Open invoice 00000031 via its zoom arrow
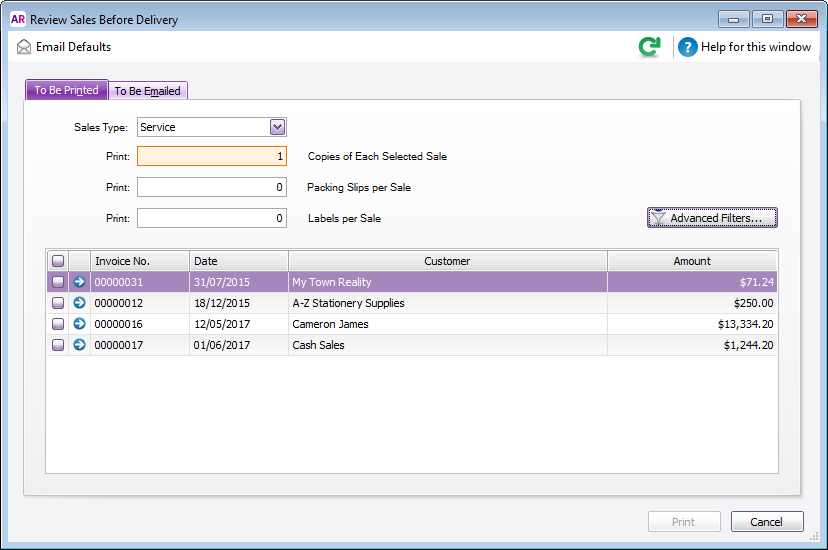Image resolution: width=828 pixels, height=550 pixels. (79, 282)
